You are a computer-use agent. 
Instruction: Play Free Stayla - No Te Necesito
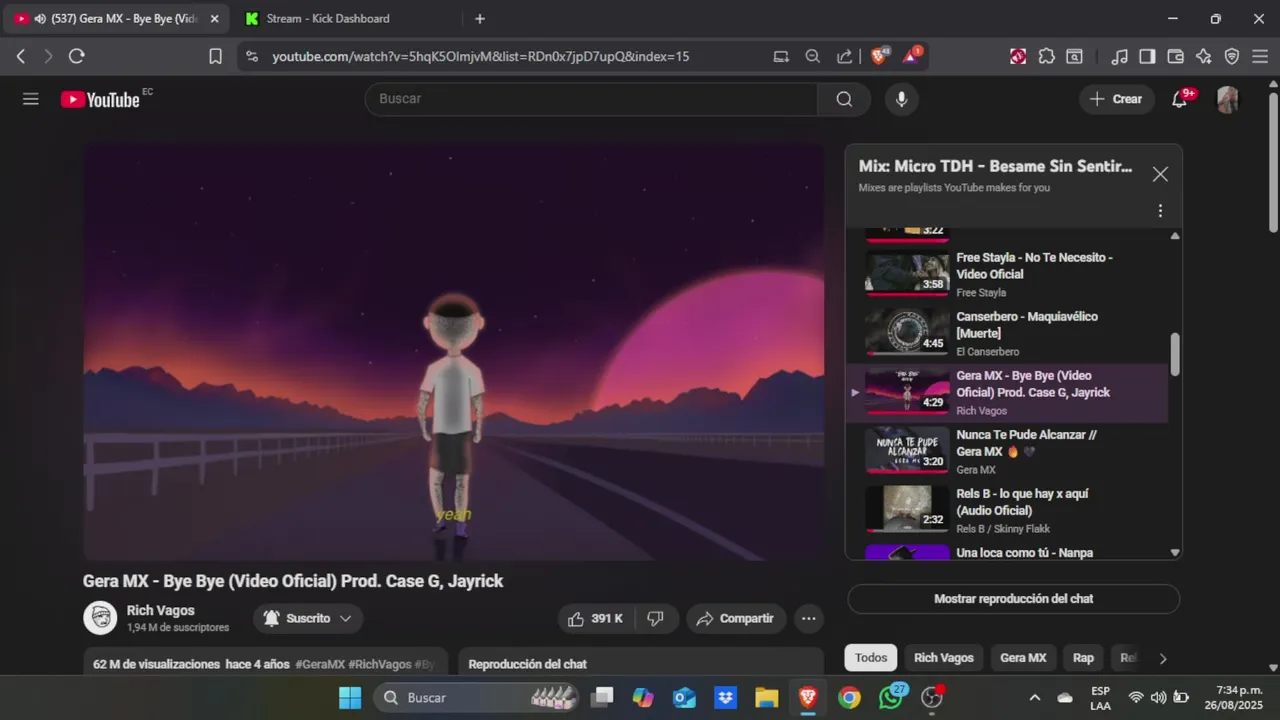click(x=1007, y=275)
